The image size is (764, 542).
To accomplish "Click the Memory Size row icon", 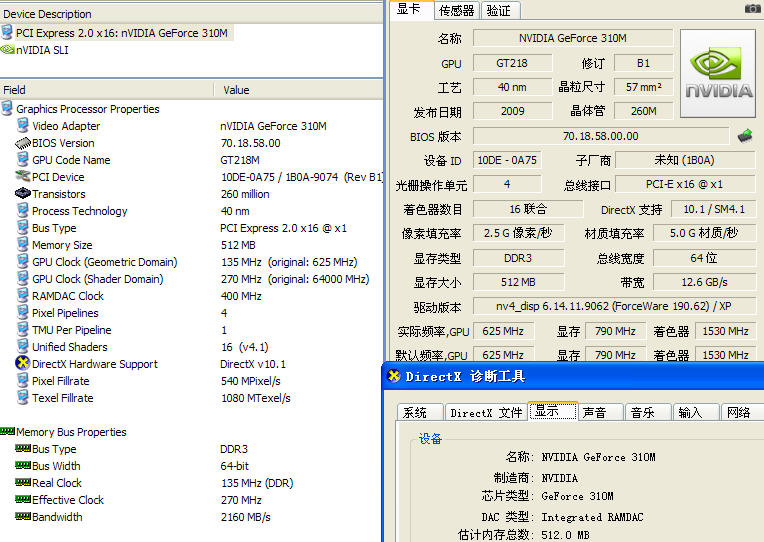I will click(22, 245).
